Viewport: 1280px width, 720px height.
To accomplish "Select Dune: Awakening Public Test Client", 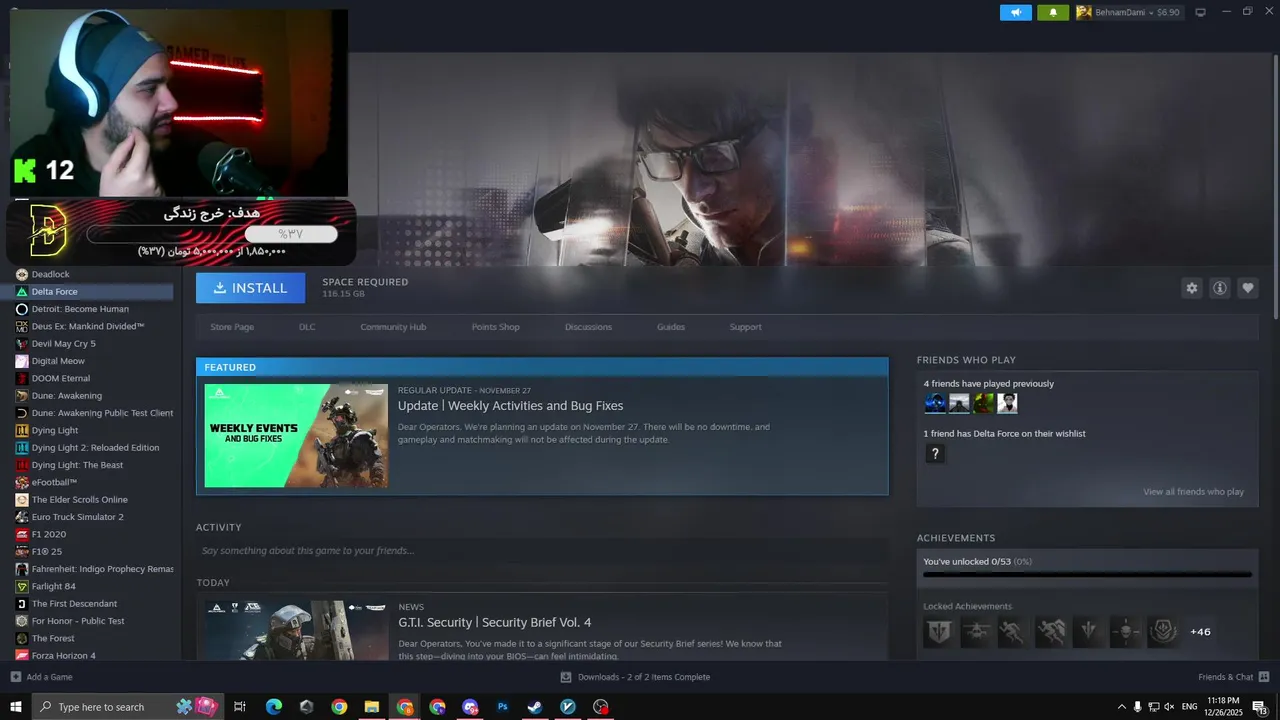I will 92,413.
